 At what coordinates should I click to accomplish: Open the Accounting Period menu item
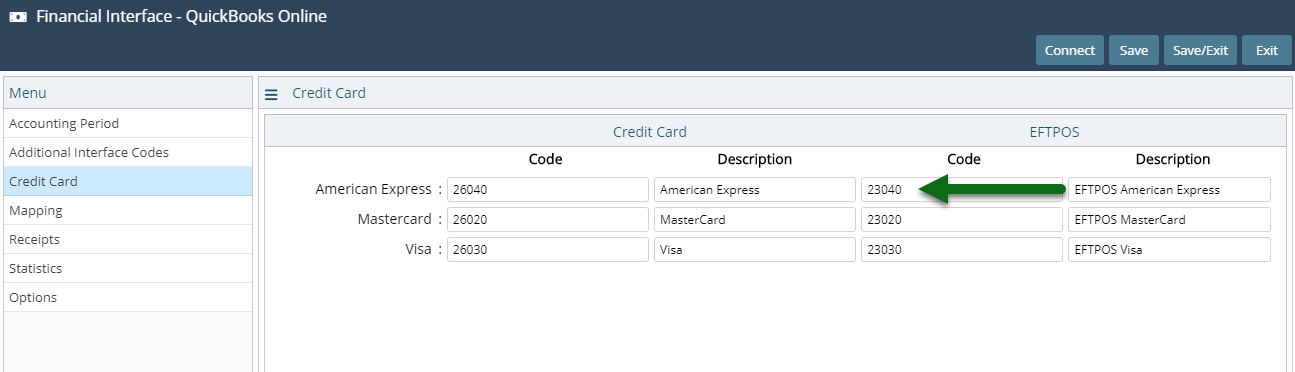click(x=128, y=124)
